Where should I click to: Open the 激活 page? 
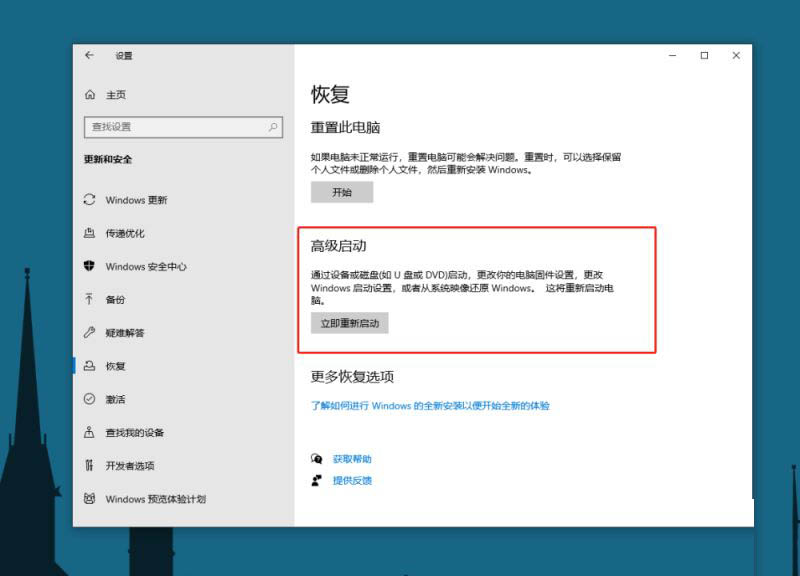point(115,399)
